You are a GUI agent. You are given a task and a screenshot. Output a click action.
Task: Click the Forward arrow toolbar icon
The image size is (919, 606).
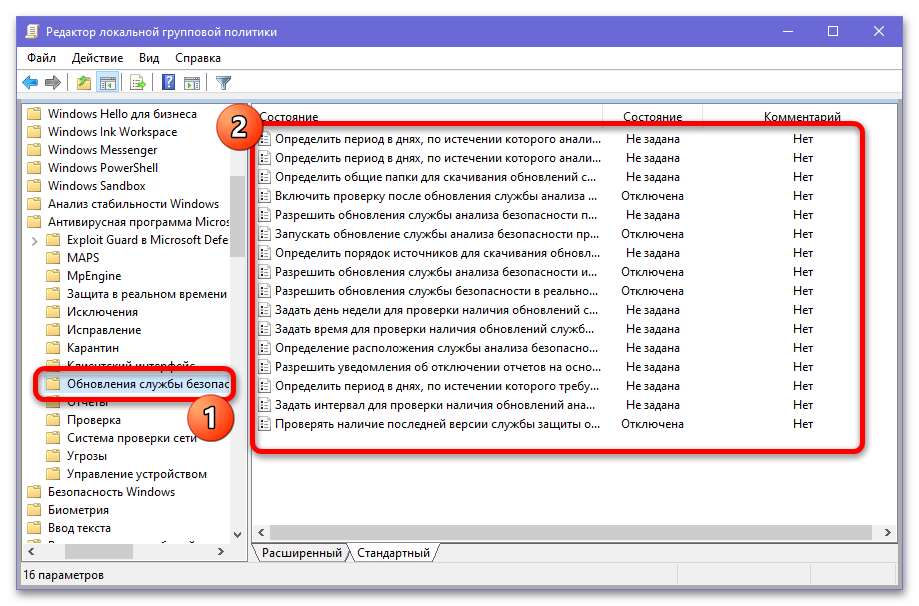(53, 83)
